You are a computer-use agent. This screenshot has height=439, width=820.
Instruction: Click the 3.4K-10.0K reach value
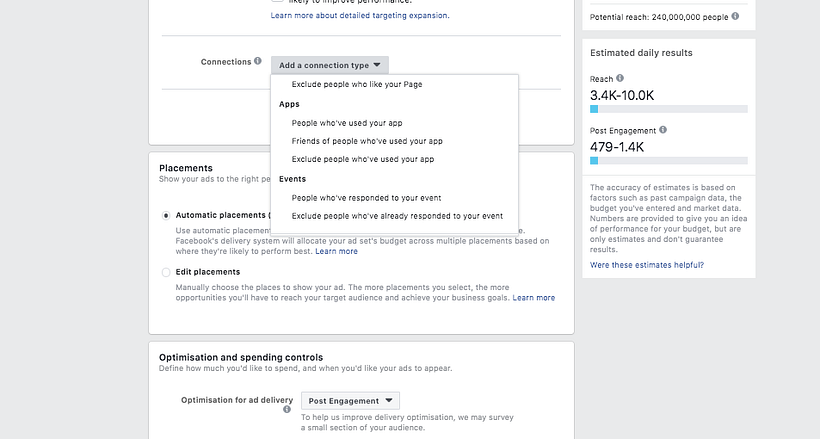(622, 95)
